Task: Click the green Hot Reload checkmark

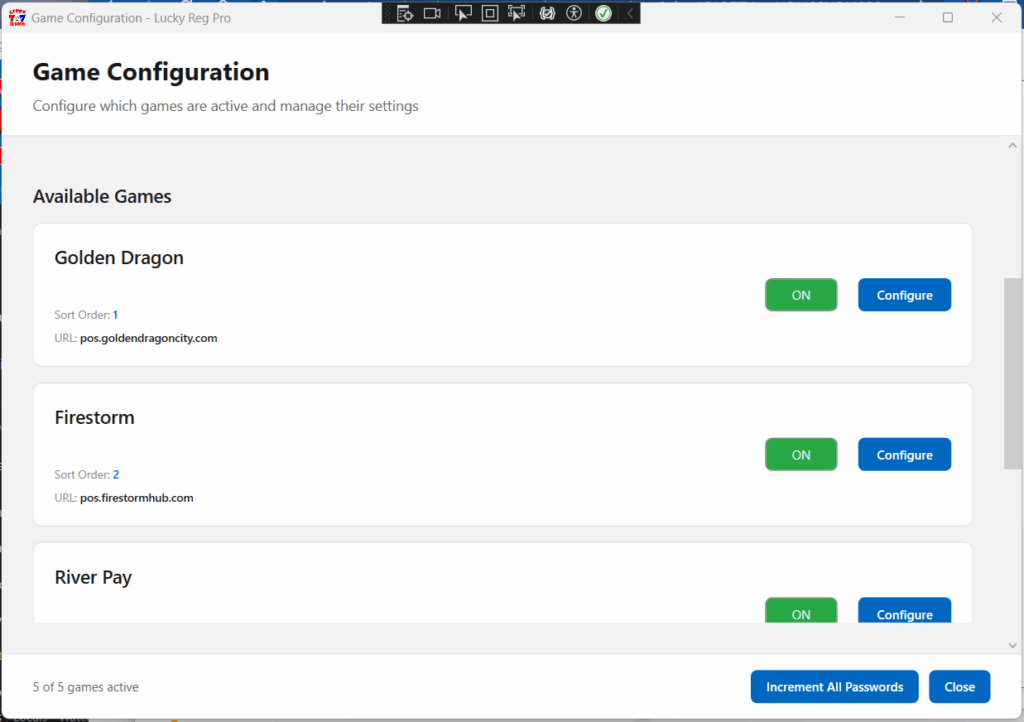Action: (x=603, y=13)
